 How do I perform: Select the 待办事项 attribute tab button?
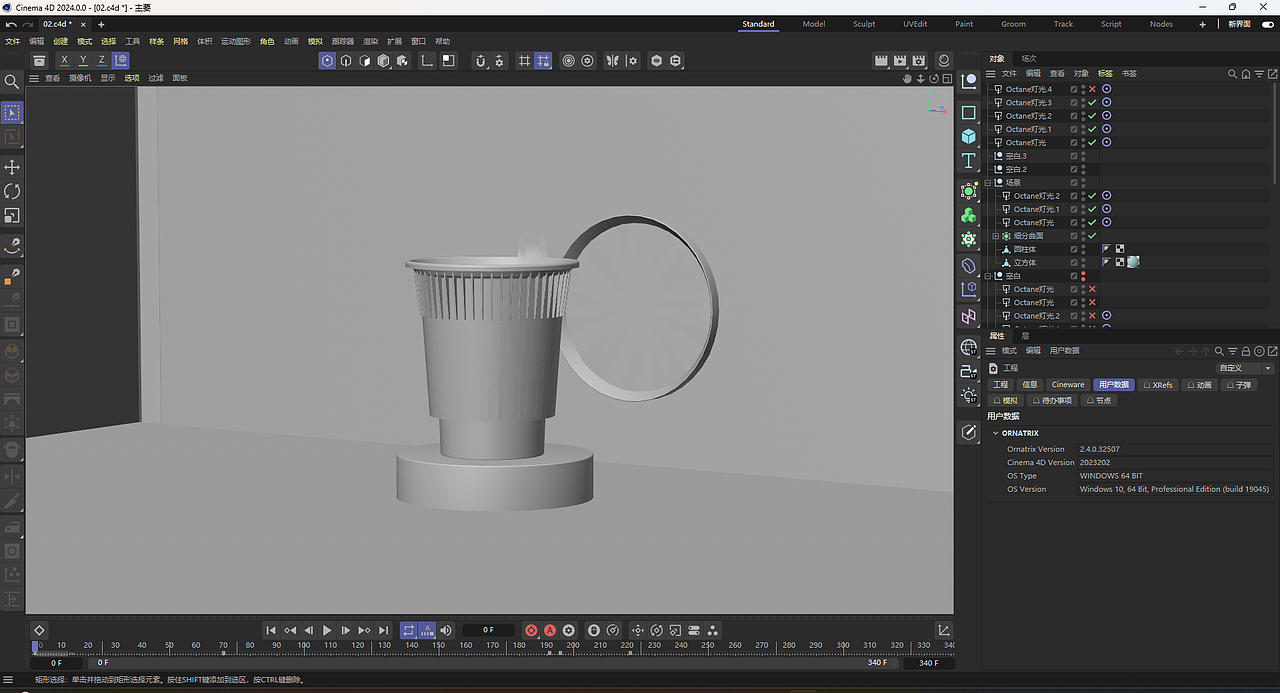coord(1052,400)
